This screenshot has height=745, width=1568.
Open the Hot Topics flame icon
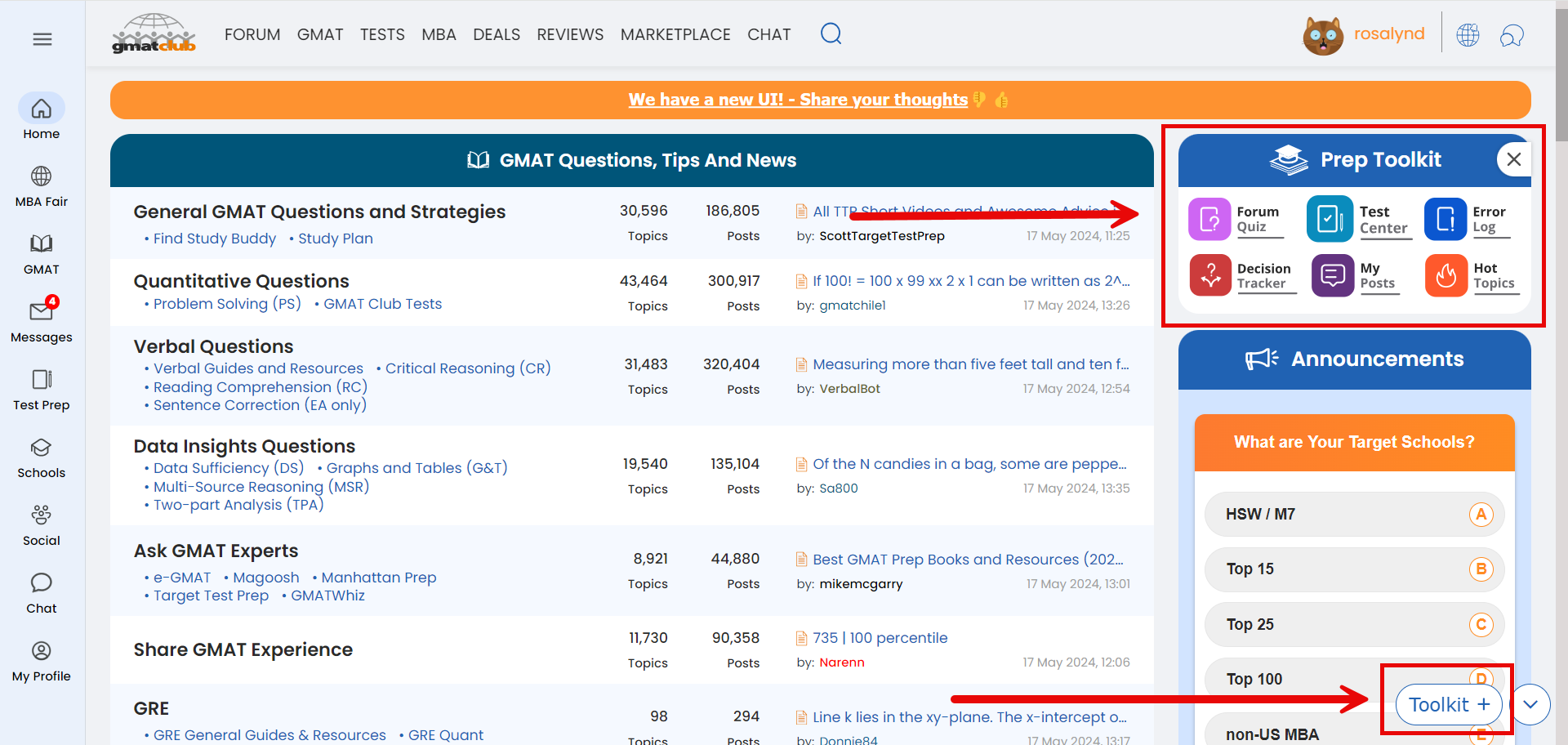coord(1445,275)
